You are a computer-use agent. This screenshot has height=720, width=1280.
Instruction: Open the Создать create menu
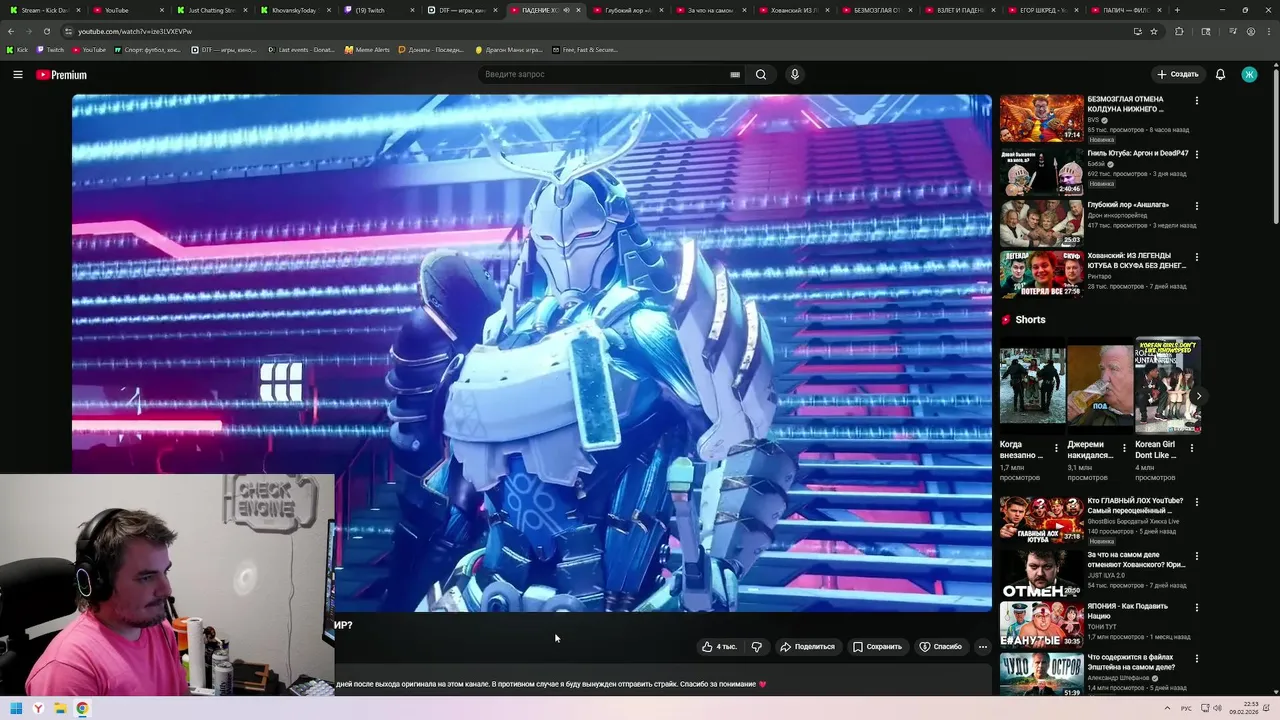(x=1177, y=75)
